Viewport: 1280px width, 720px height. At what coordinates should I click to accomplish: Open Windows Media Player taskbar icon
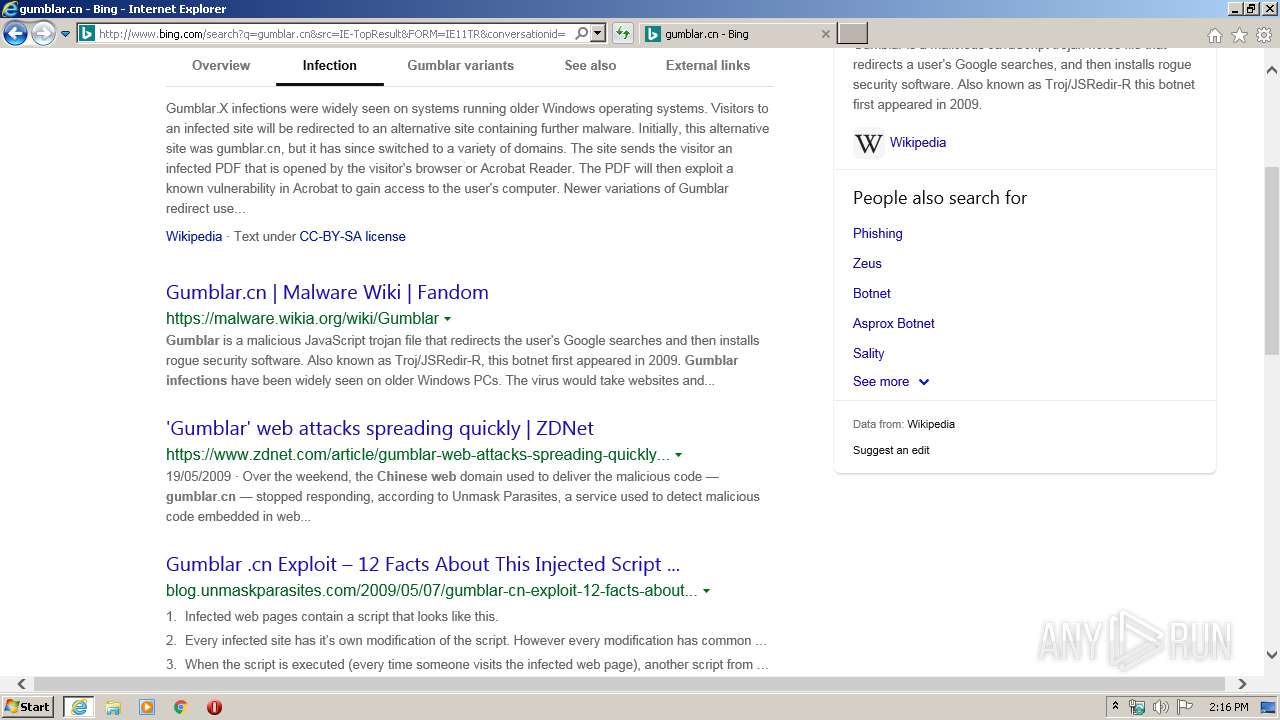tap(147, 707)
